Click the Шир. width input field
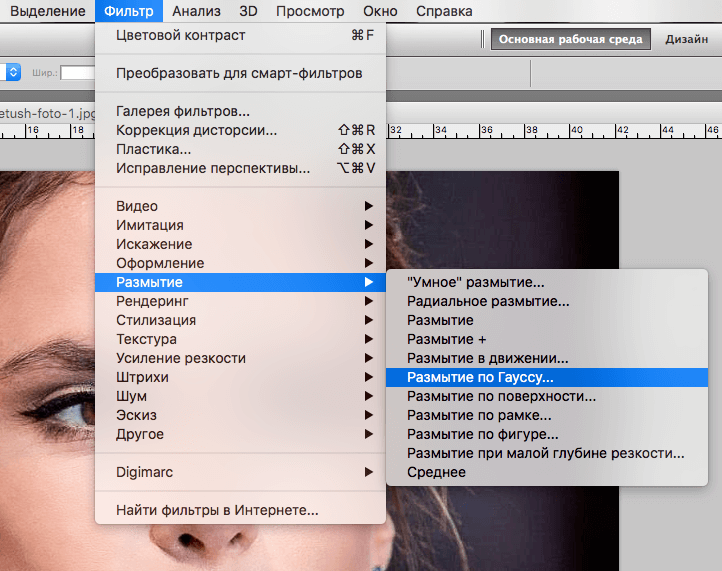 [x=78, y=73]
